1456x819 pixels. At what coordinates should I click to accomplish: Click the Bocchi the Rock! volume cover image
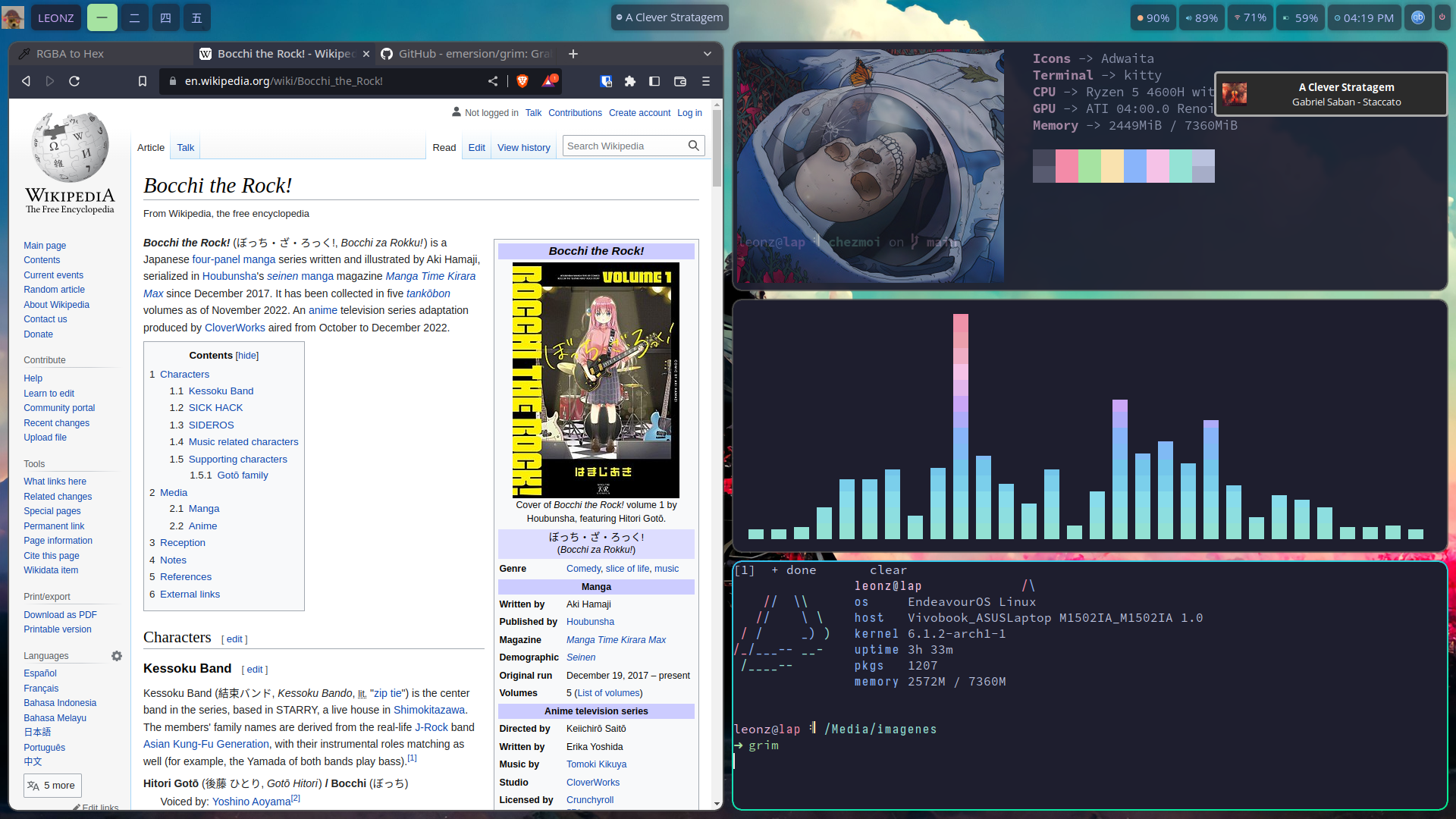pyautogui.click(x=596, y=380)
